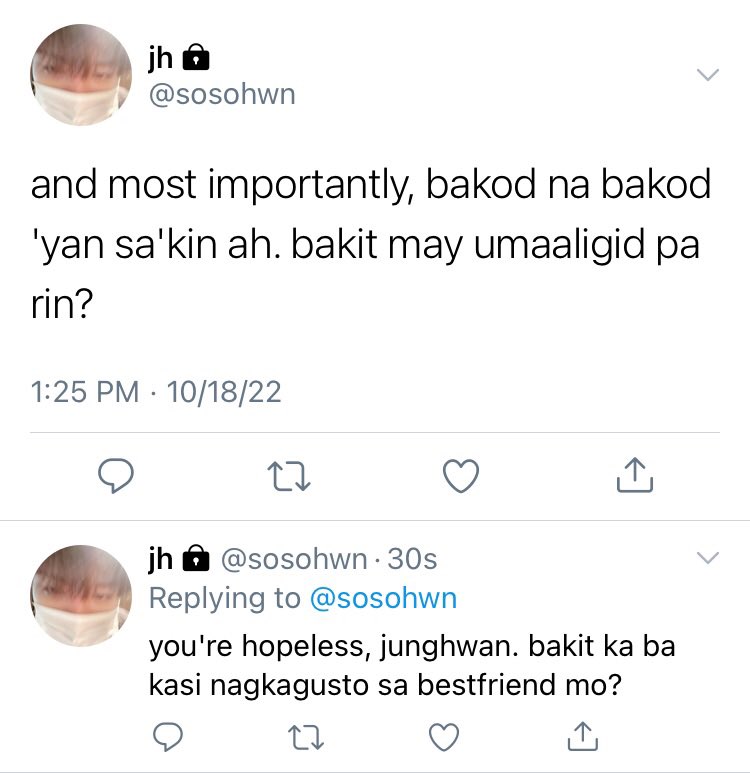This screenshot has height=773, width=750.
Task: Tap the reply's @sosohwn · 30s handle
Action: 328,559
